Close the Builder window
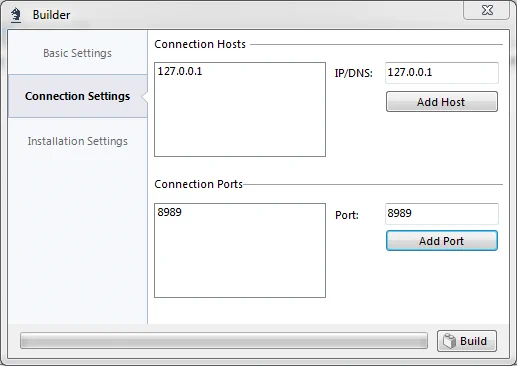Image resolution: width=517 pixels, height=366 pixels. 486,10
